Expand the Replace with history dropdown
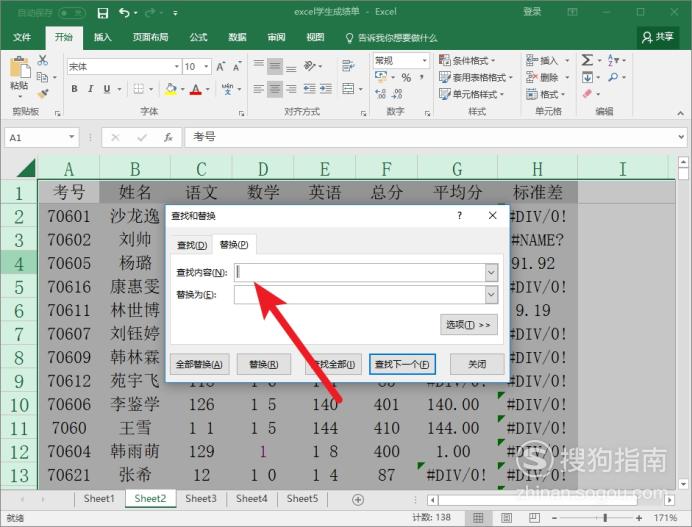Screen dimensions: 692x527 pos(491,294)
